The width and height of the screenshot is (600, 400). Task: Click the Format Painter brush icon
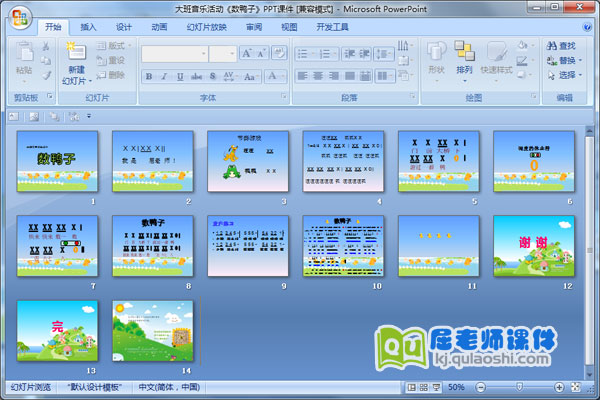46,75
